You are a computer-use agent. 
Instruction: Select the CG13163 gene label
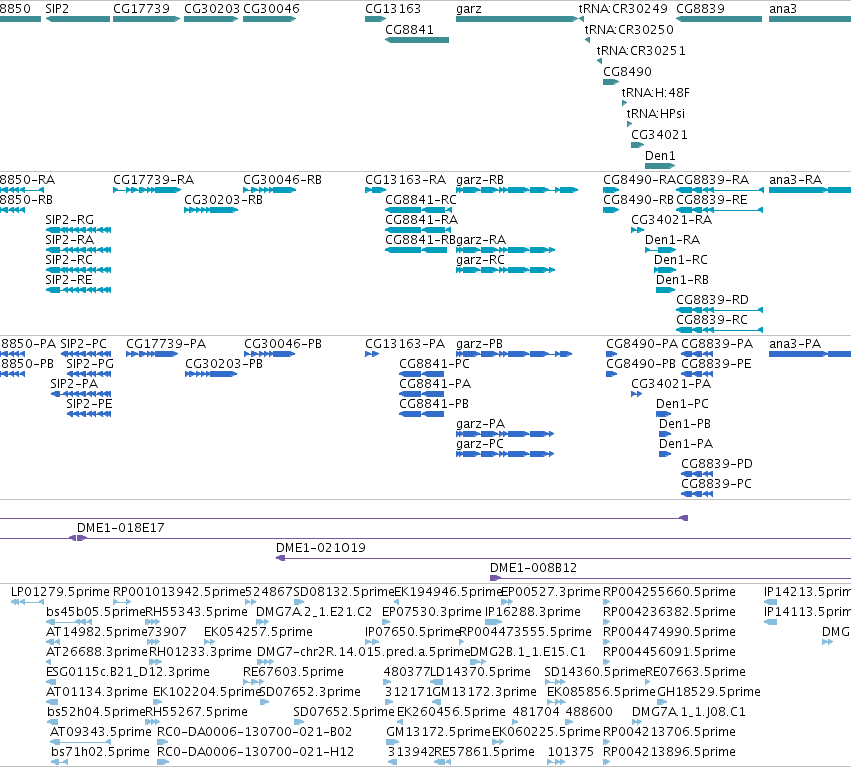tap(393, 9)
